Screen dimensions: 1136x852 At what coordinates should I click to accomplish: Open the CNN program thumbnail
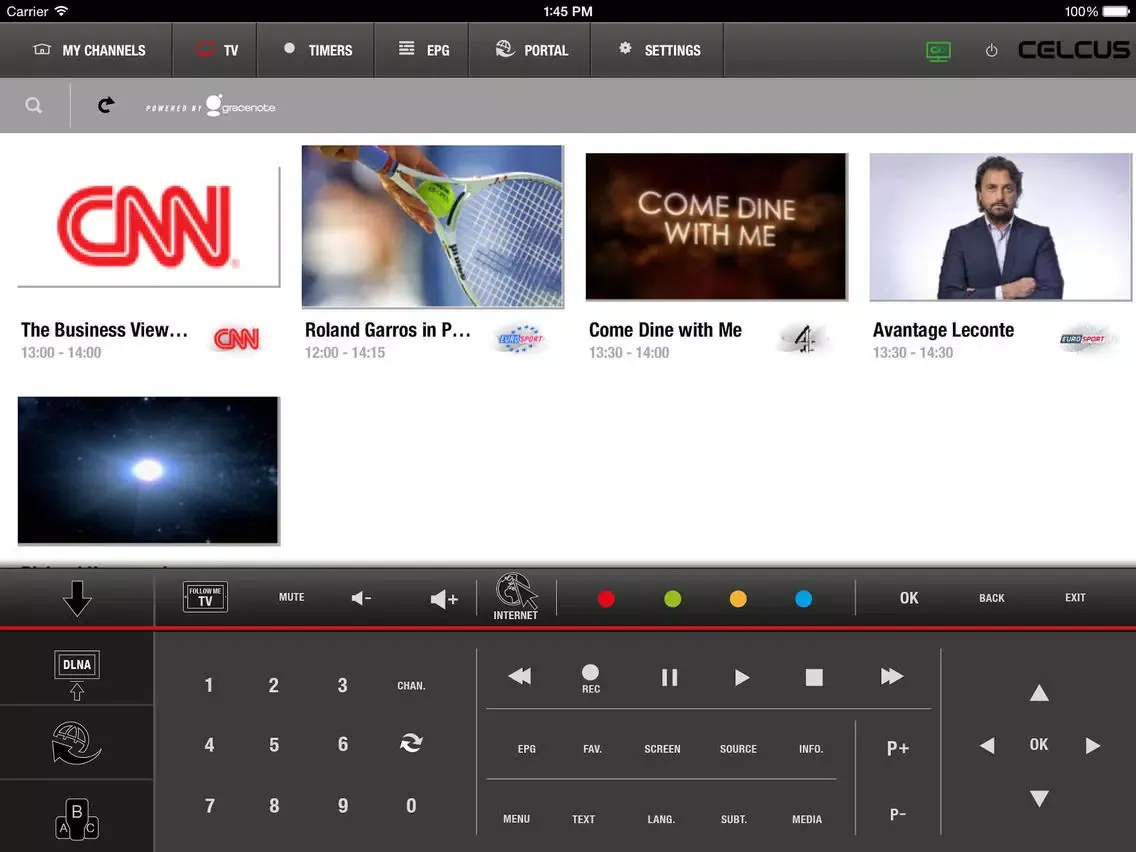pos(149,226)
